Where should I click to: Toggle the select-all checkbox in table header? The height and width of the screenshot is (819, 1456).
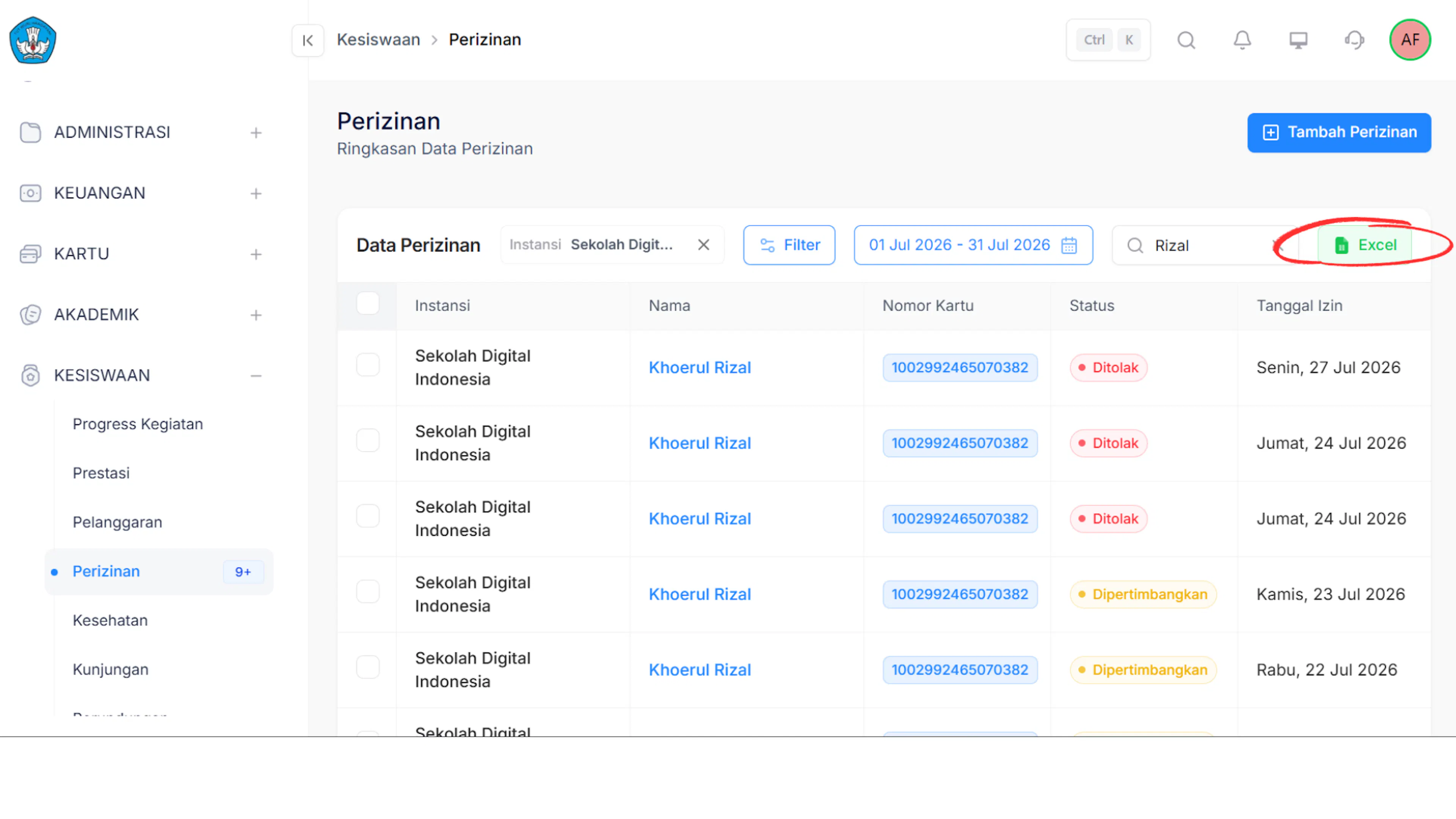368,303
